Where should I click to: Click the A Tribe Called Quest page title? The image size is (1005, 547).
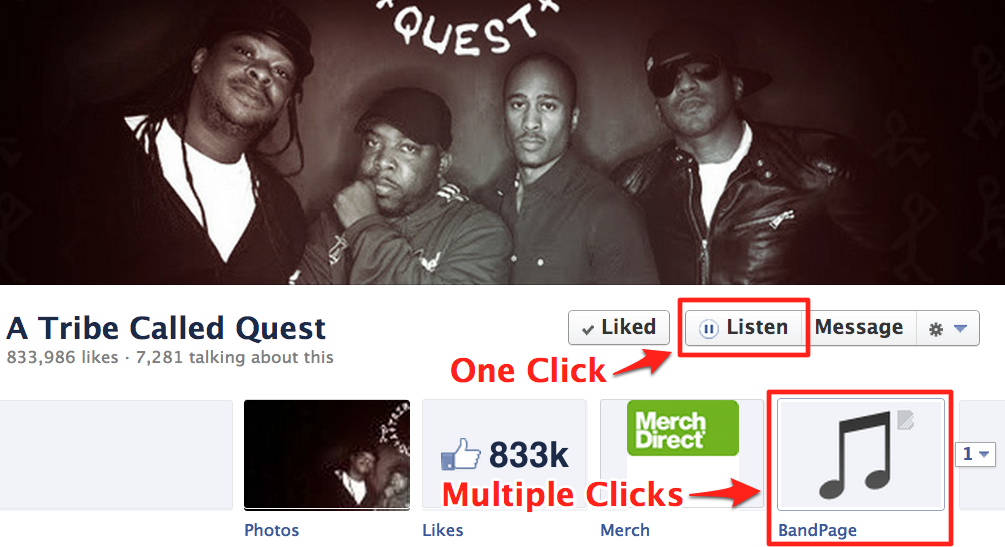click(x=166, y=328)
